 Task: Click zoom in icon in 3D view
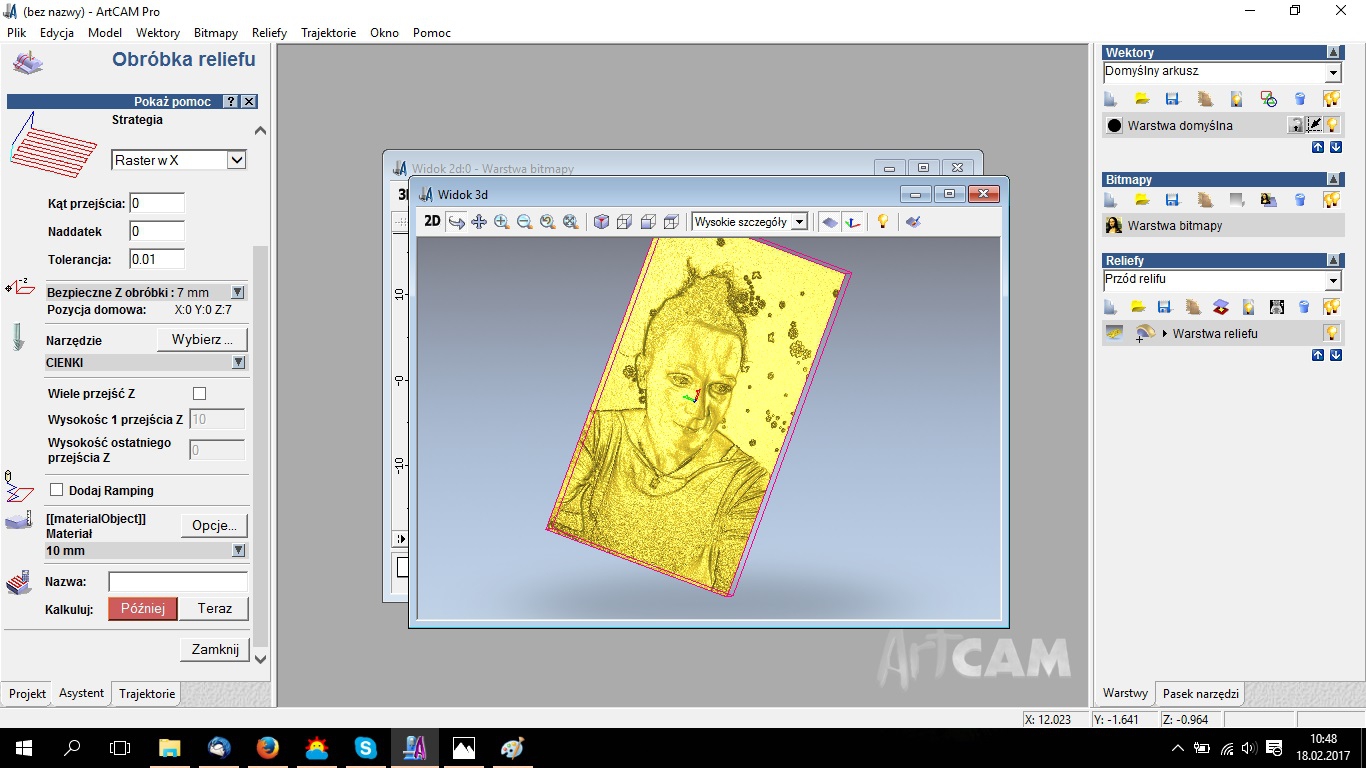click(x=502, y=222)
